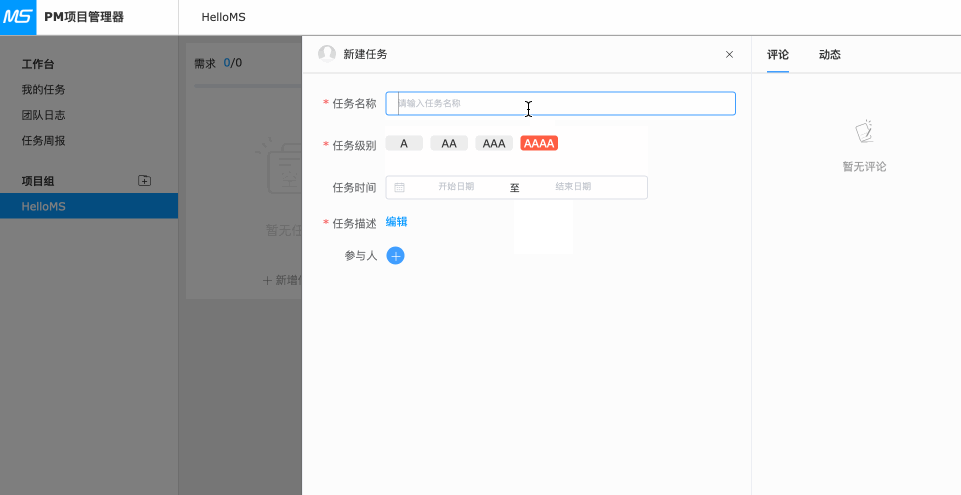The height and width of the screenshot is (495, 961).
Task: Click the 工作台 section heading
Action: [x=38, y=64]
